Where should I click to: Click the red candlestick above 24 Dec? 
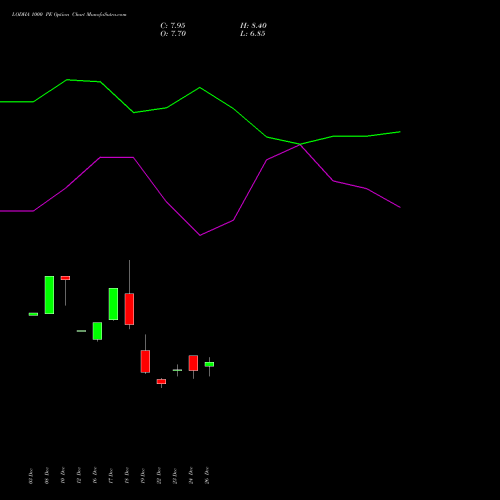193,363
